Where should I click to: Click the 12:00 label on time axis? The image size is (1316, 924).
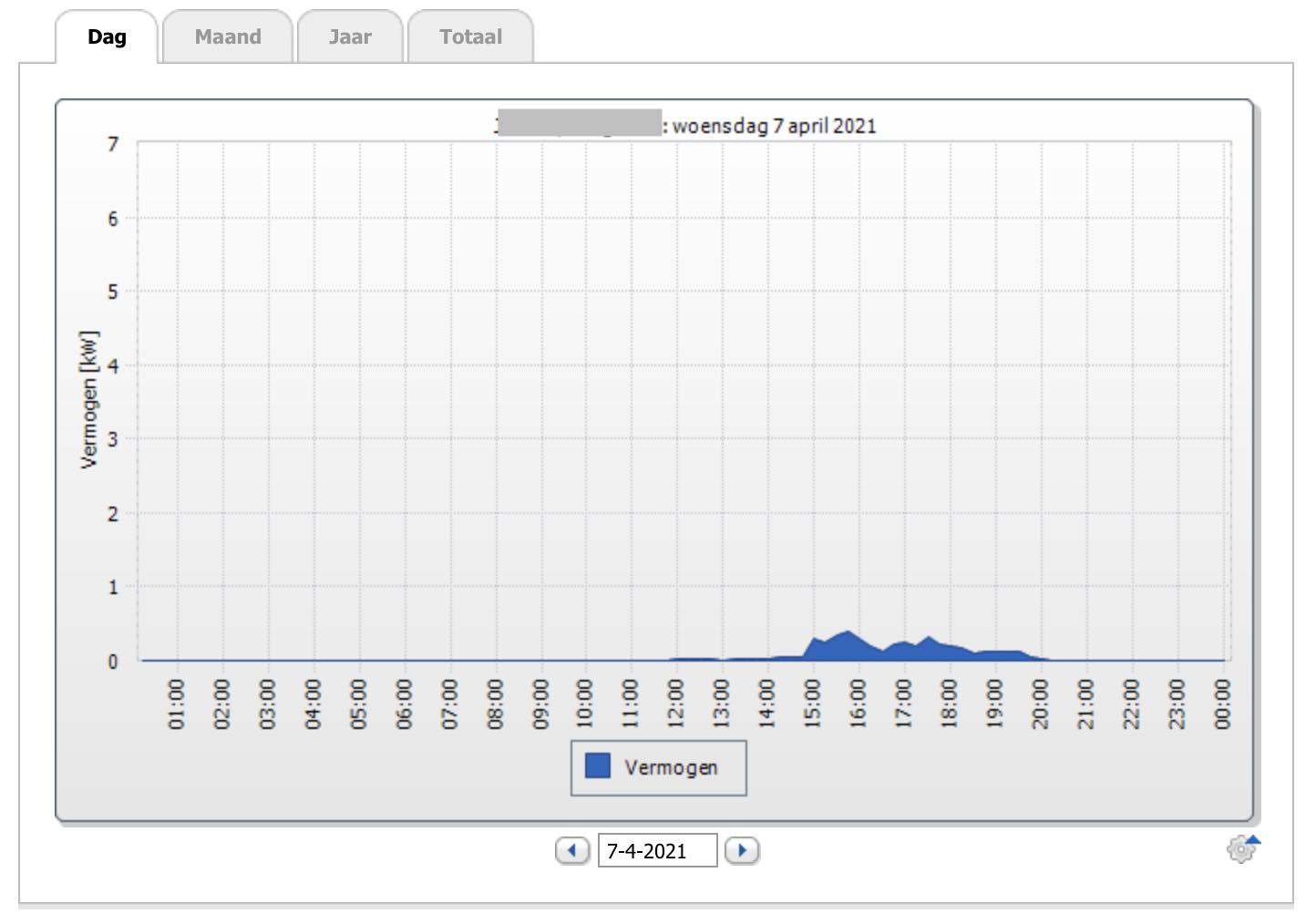click(x=676, y=703)
